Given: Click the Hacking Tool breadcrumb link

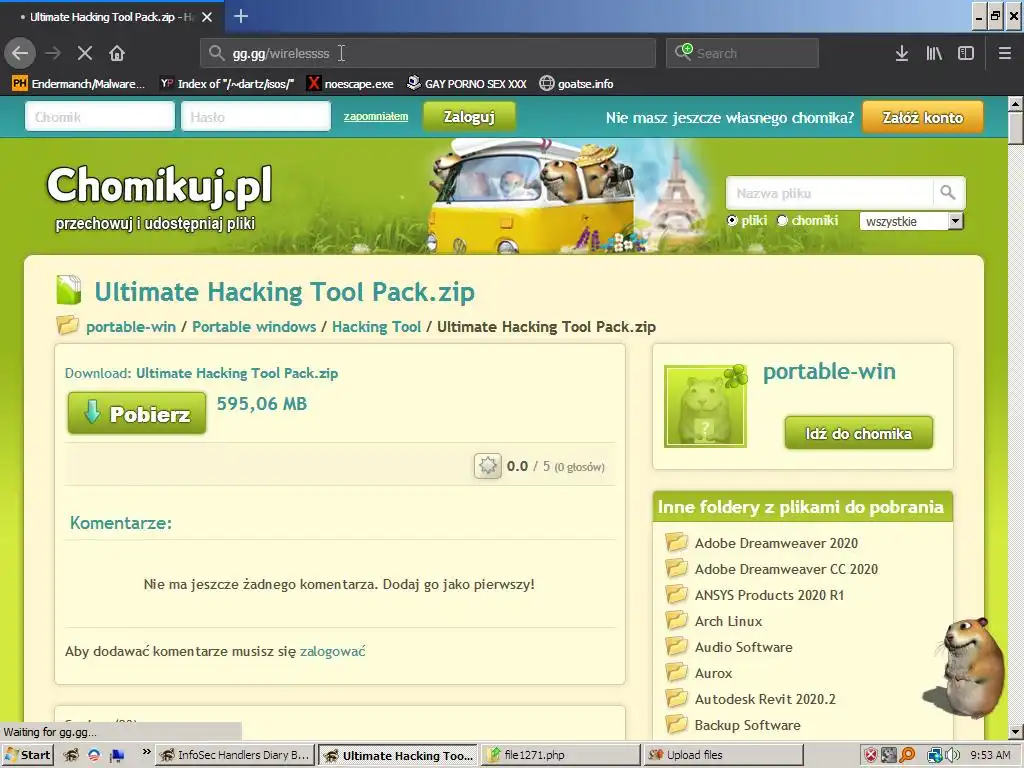Looking at the screenshot, I should 376,327.
